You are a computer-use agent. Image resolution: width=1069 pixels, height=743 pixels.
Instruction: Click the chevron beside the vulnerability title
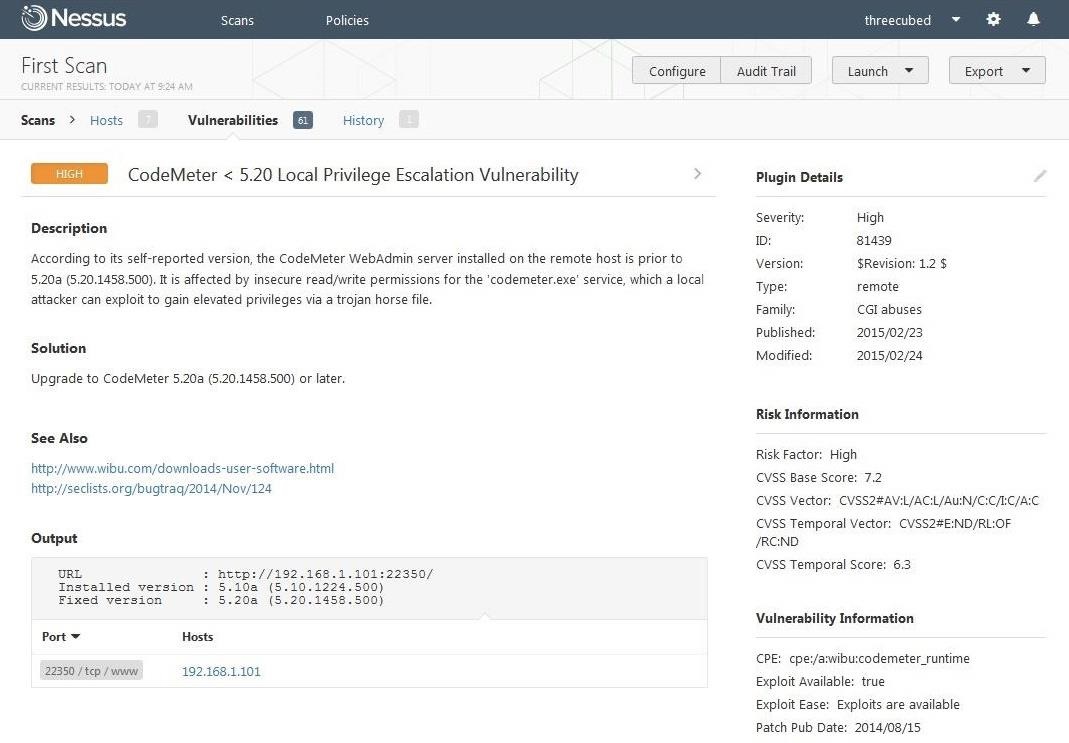pos(697,173)
